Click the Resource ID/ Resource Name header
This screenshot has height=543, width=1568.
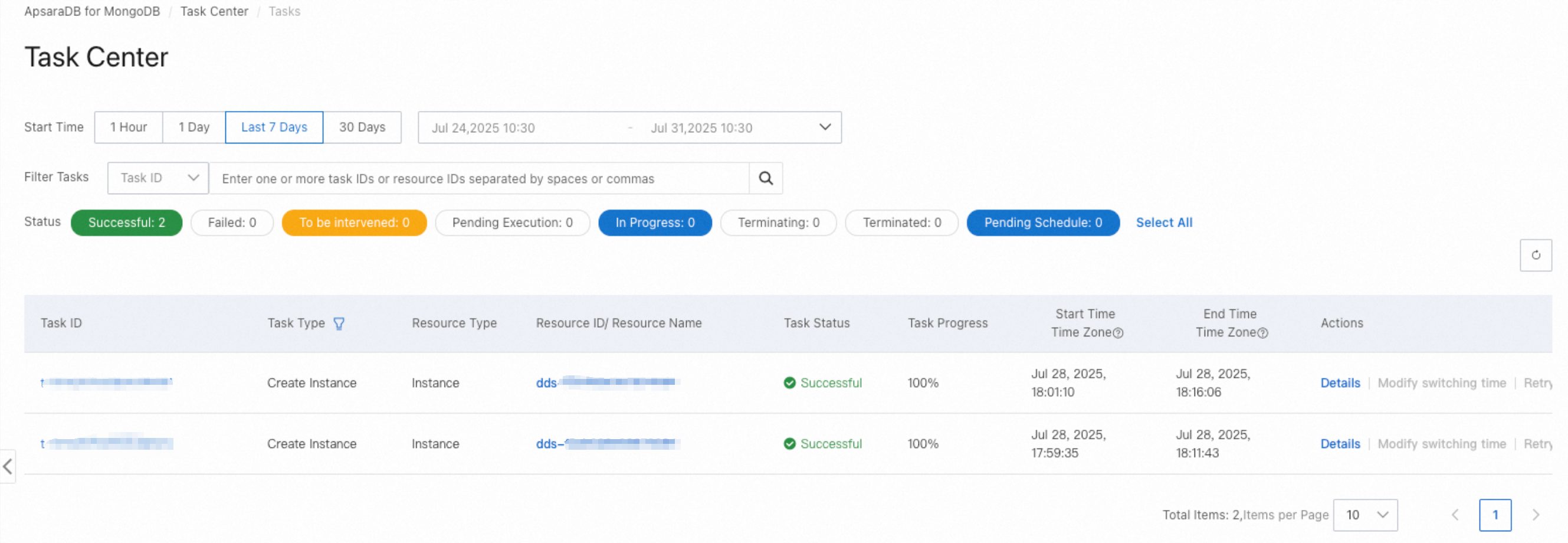pyautogui.click(x=618, y=323)
